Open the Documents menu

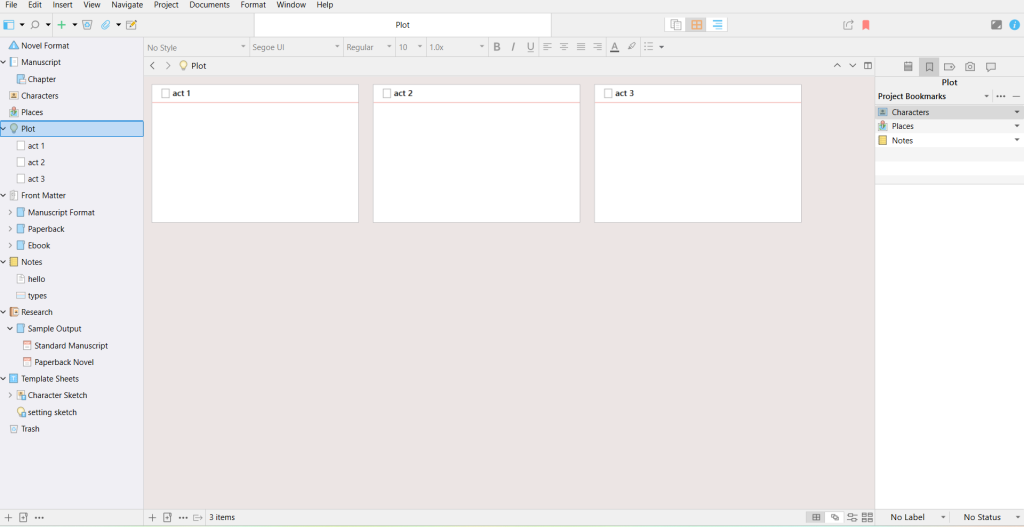click(209, 5)
